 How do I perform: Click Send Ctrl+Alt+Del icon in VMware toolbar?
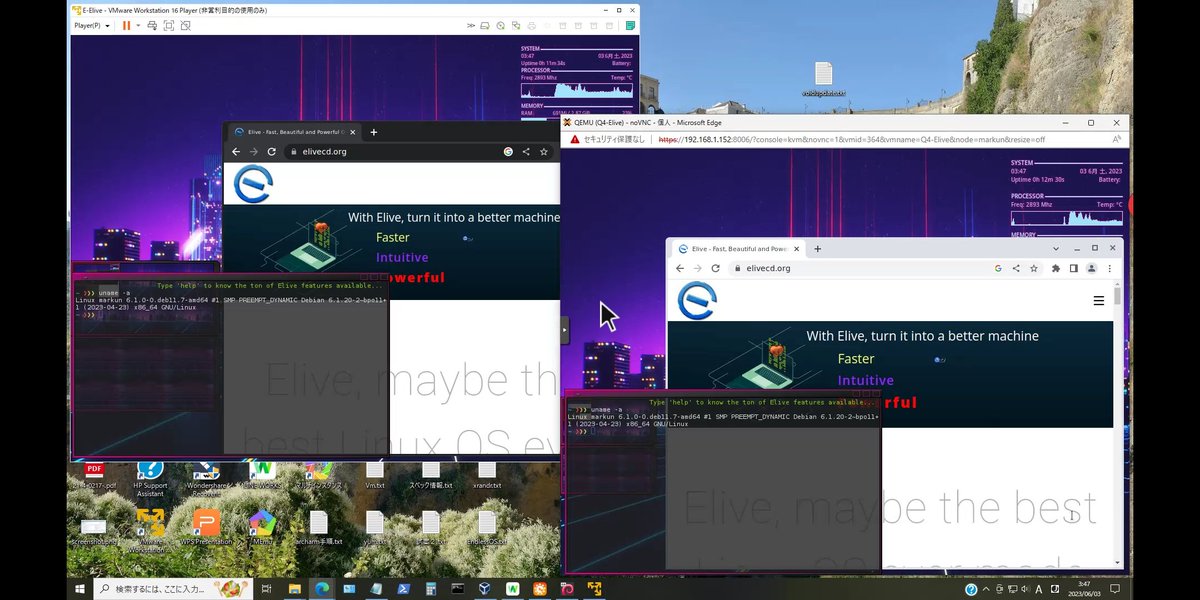(152, 25)
